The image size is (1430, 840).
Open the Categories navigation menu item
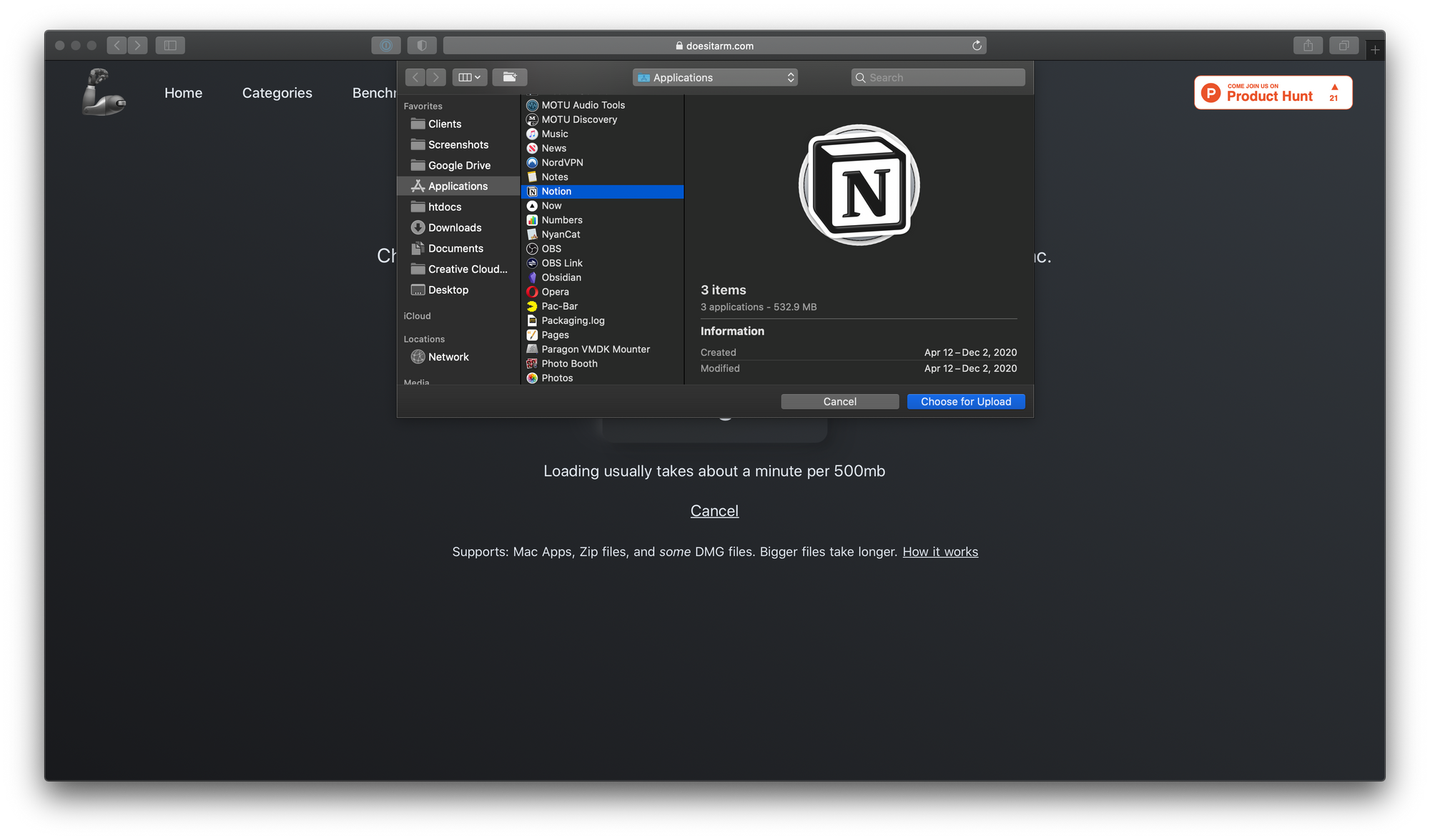click(277, 93)
